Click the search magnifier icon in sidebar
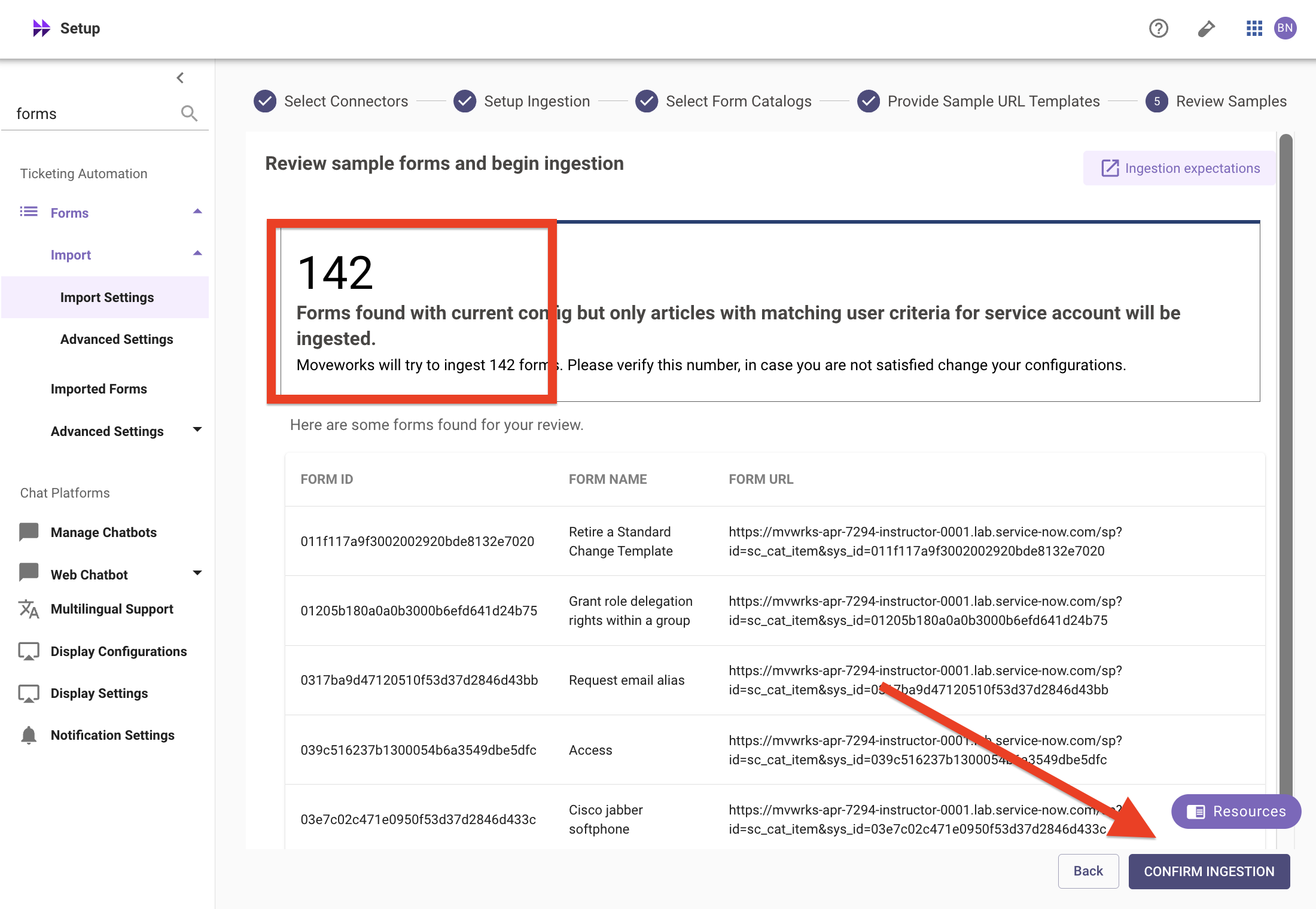1316x909 pixels. tap(189, 113)
